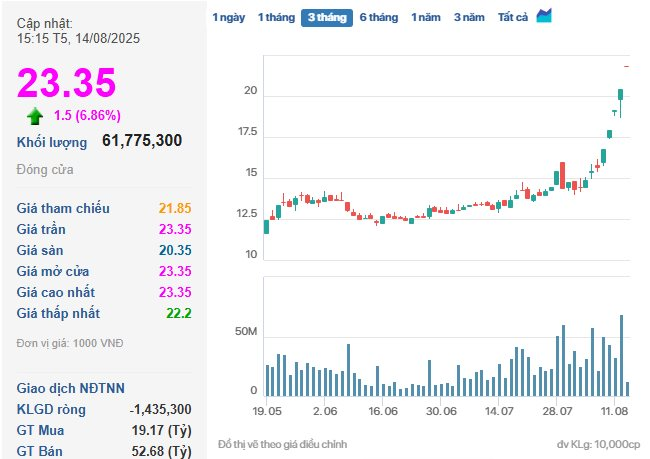Select the highlighted 3 tháng tab
The width and height of the screenshot is (650, 459).
pyautogui.click(x=326, y=17)
